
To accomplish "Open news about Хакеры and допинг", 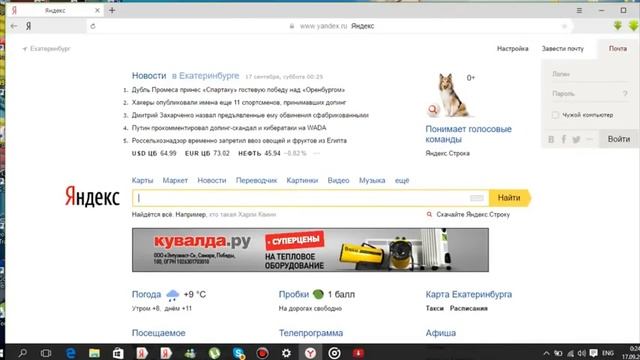I will [239, 102].
